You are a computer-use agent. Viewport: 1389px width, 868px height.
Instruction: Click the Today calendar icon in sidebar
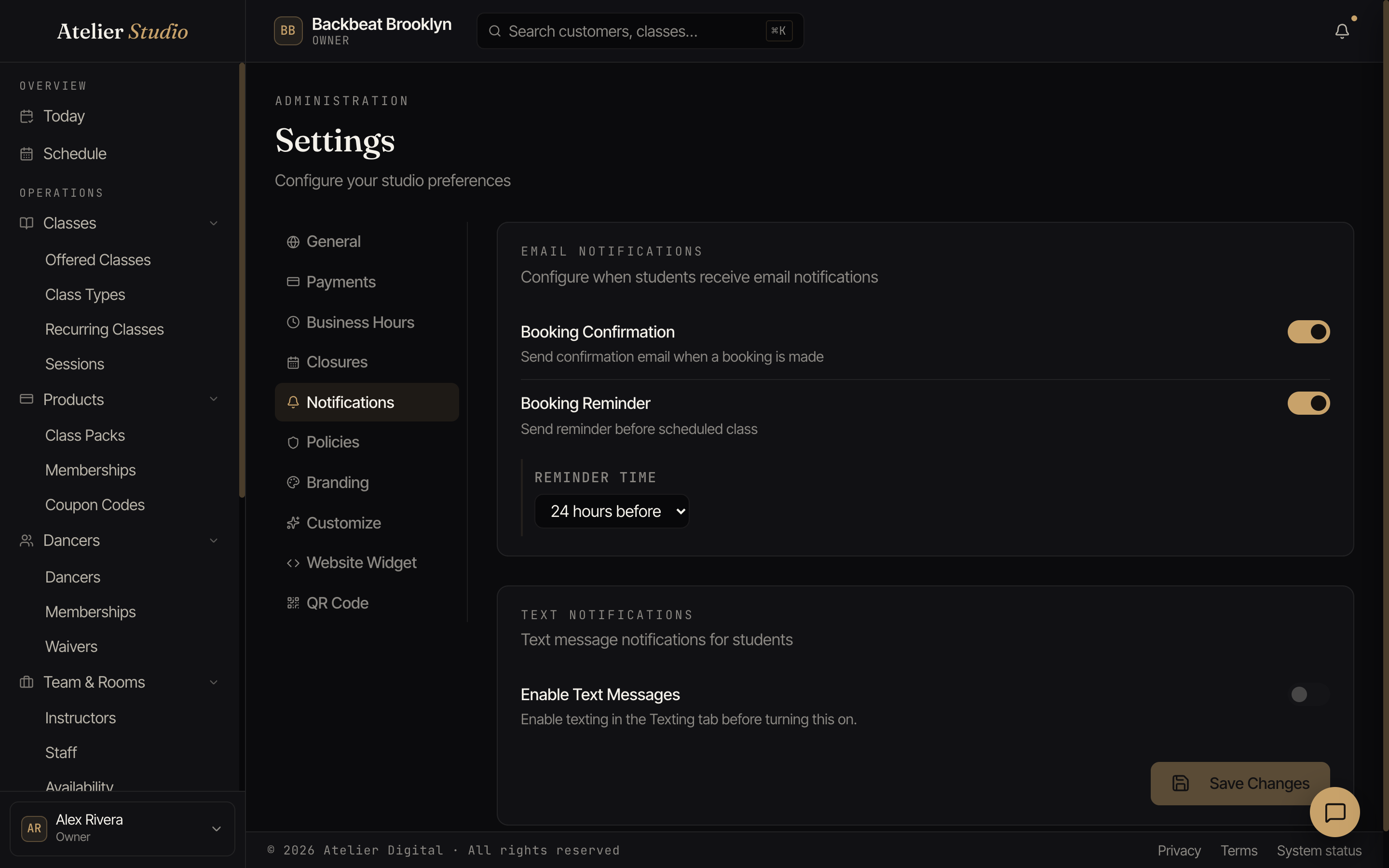[x=27, y=117]
